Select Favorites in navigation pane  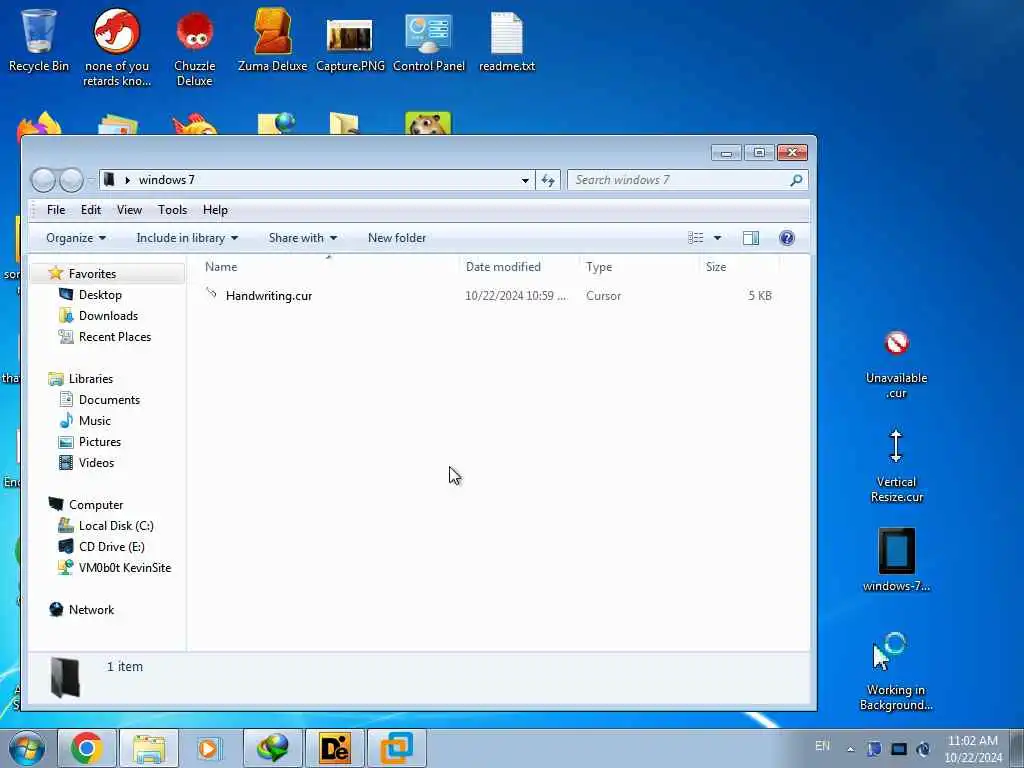tap(92, 274)
